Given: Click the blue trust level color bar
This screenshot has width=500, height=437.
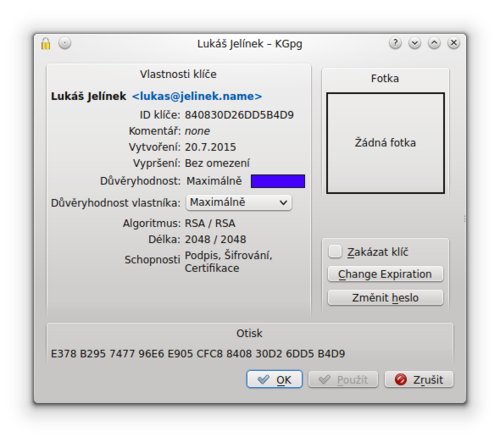Looking at the screenshot, I should [x=278, y=181].
